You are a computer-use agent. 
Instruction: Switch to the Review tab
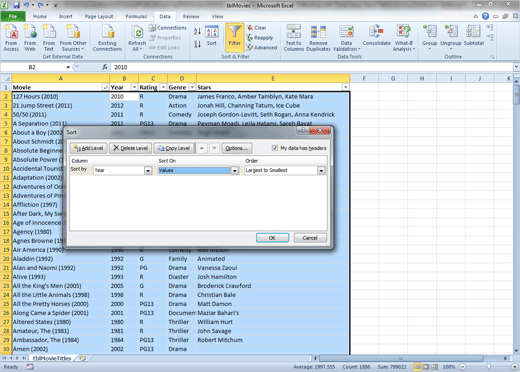click(x=191, y=16)
